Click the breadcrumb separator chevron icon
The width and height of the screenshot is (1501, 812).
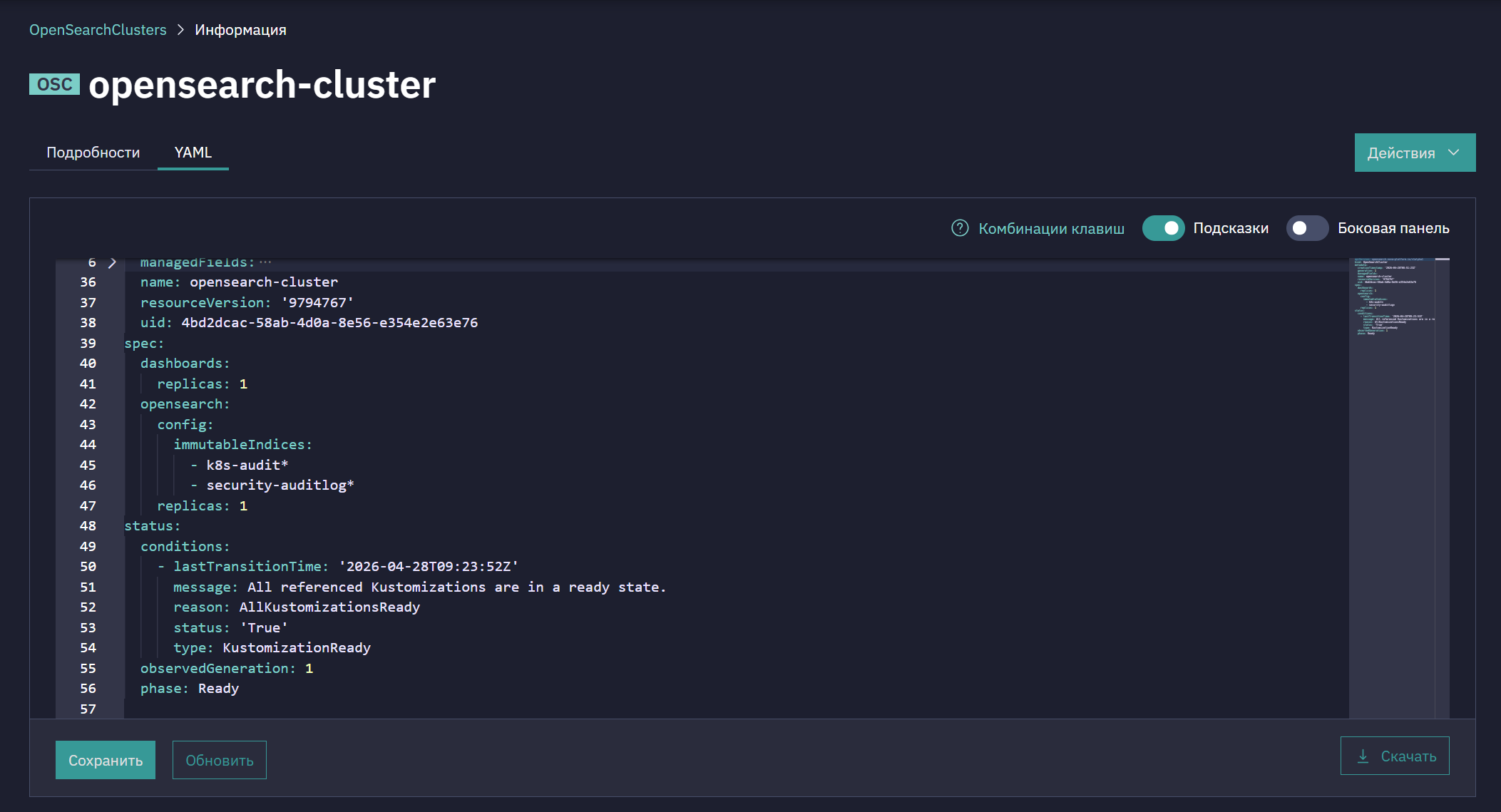click(x=180, y=30)
